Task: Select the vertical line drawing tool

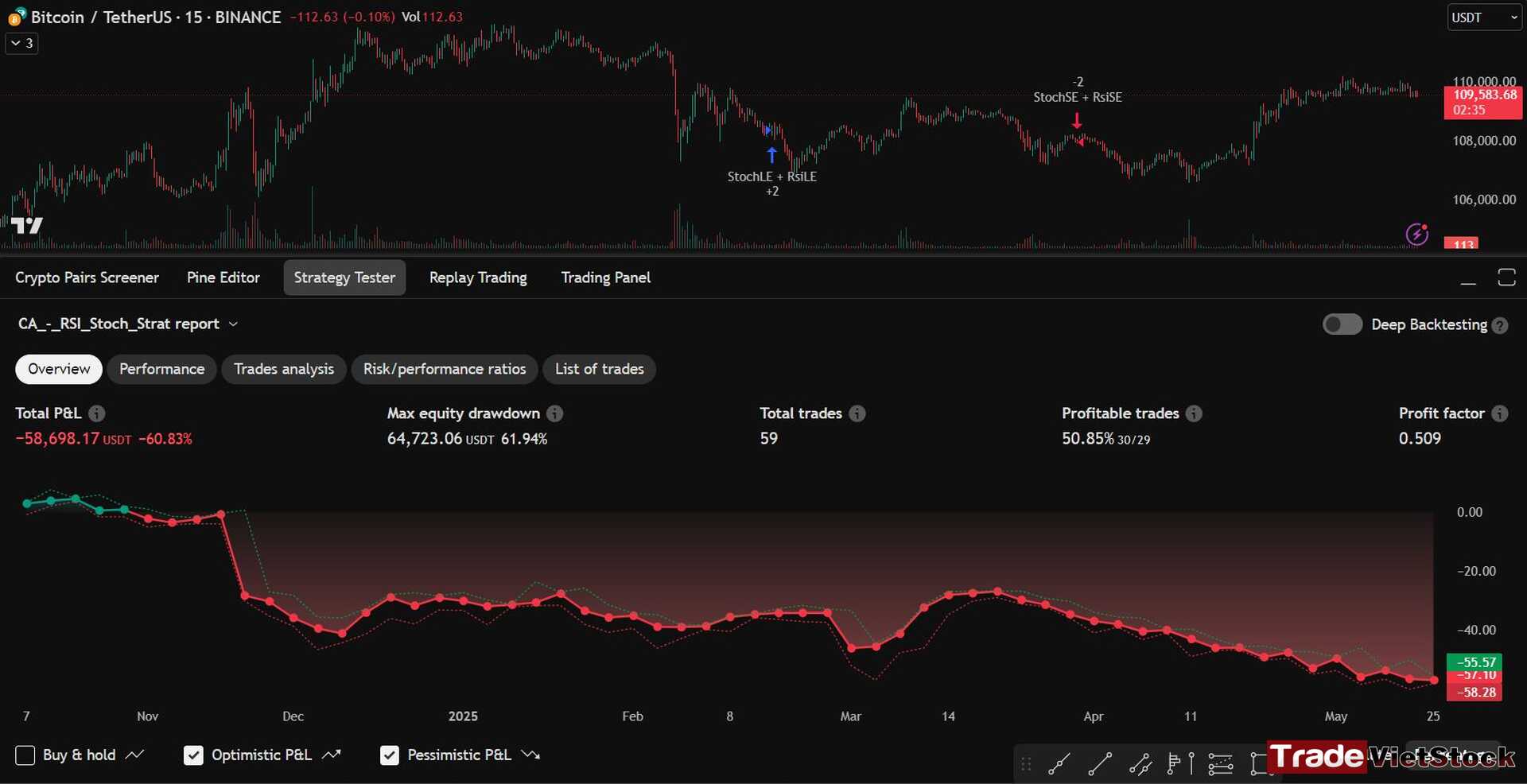Action: 1191,764
